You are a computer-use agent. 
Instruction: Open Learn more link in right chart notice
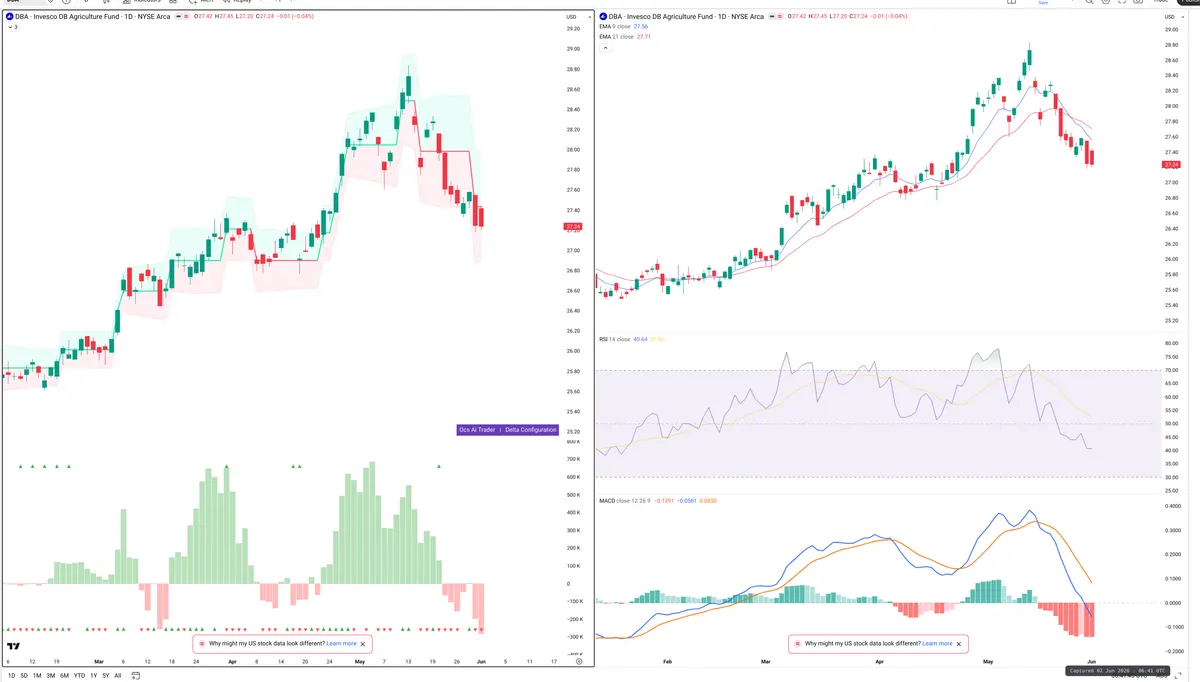pos(937,644)
